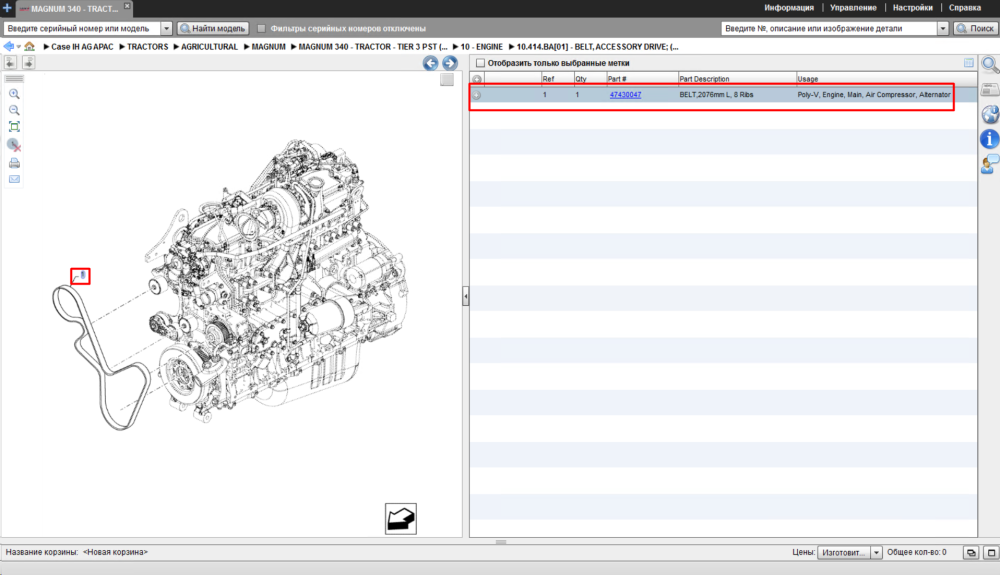Click the cascade windows icon in status bar
The image size is (1000, 575).
(971, 553)
